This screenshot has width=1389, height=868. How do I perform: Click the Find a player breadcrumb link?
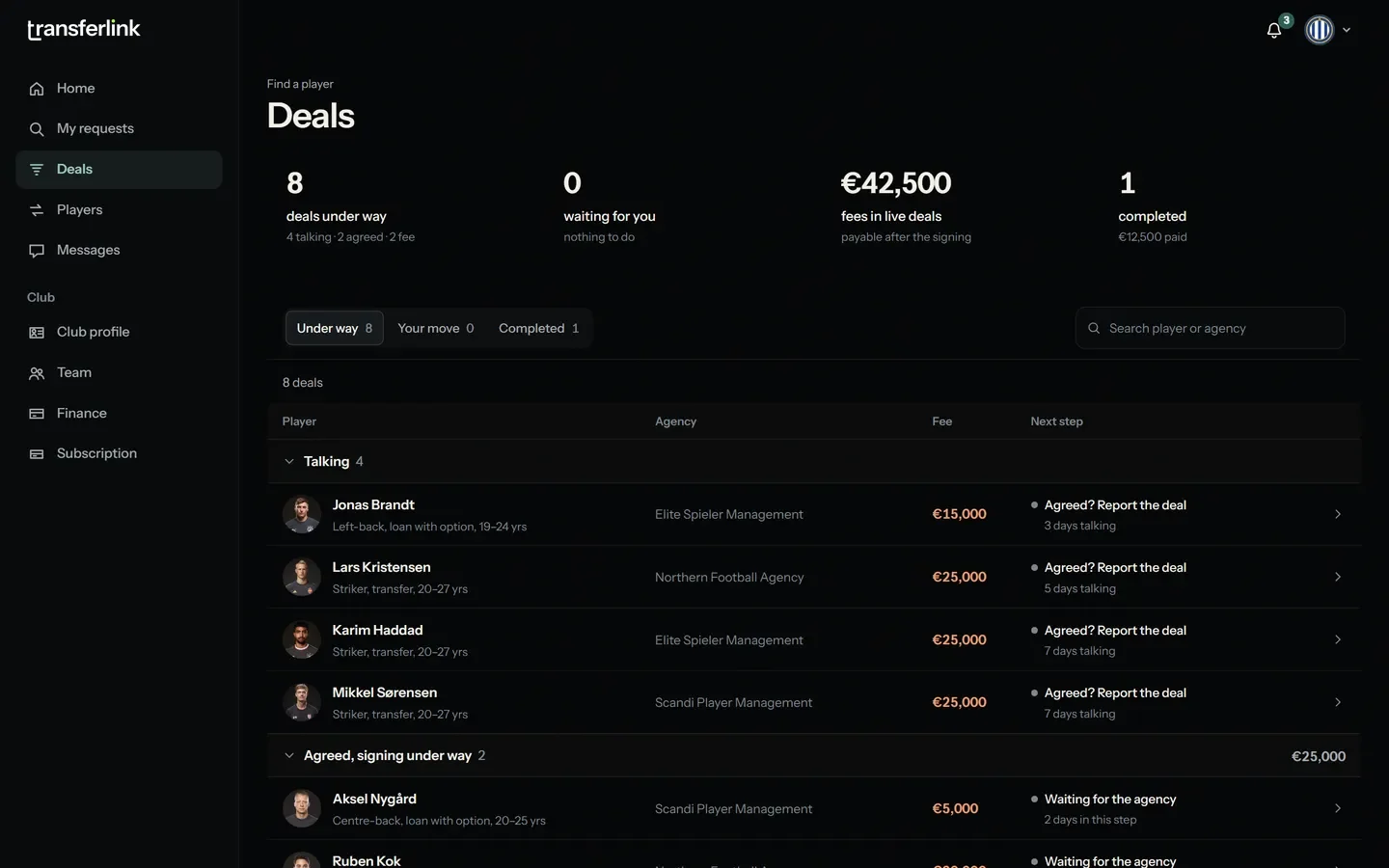pyautogui.click(x=300, y=84)
